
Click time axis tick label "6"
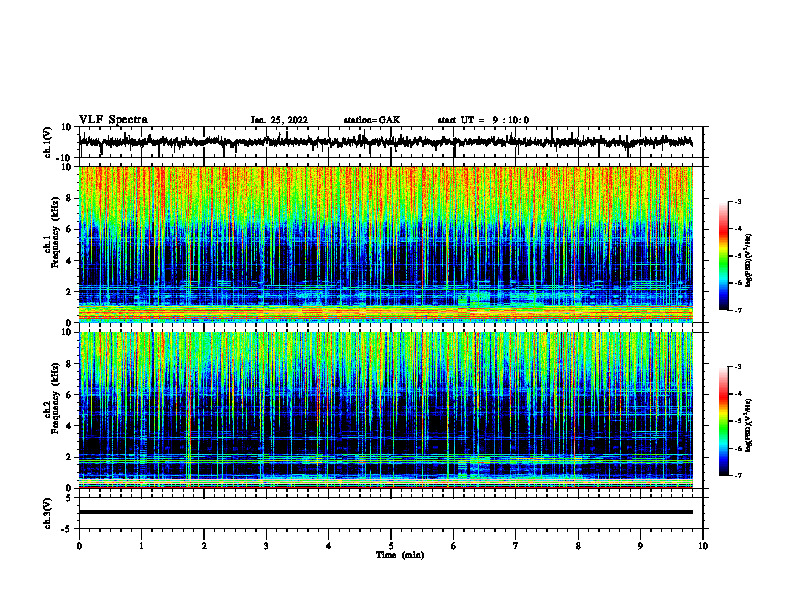pyautogui.click(x=454, y=546)
